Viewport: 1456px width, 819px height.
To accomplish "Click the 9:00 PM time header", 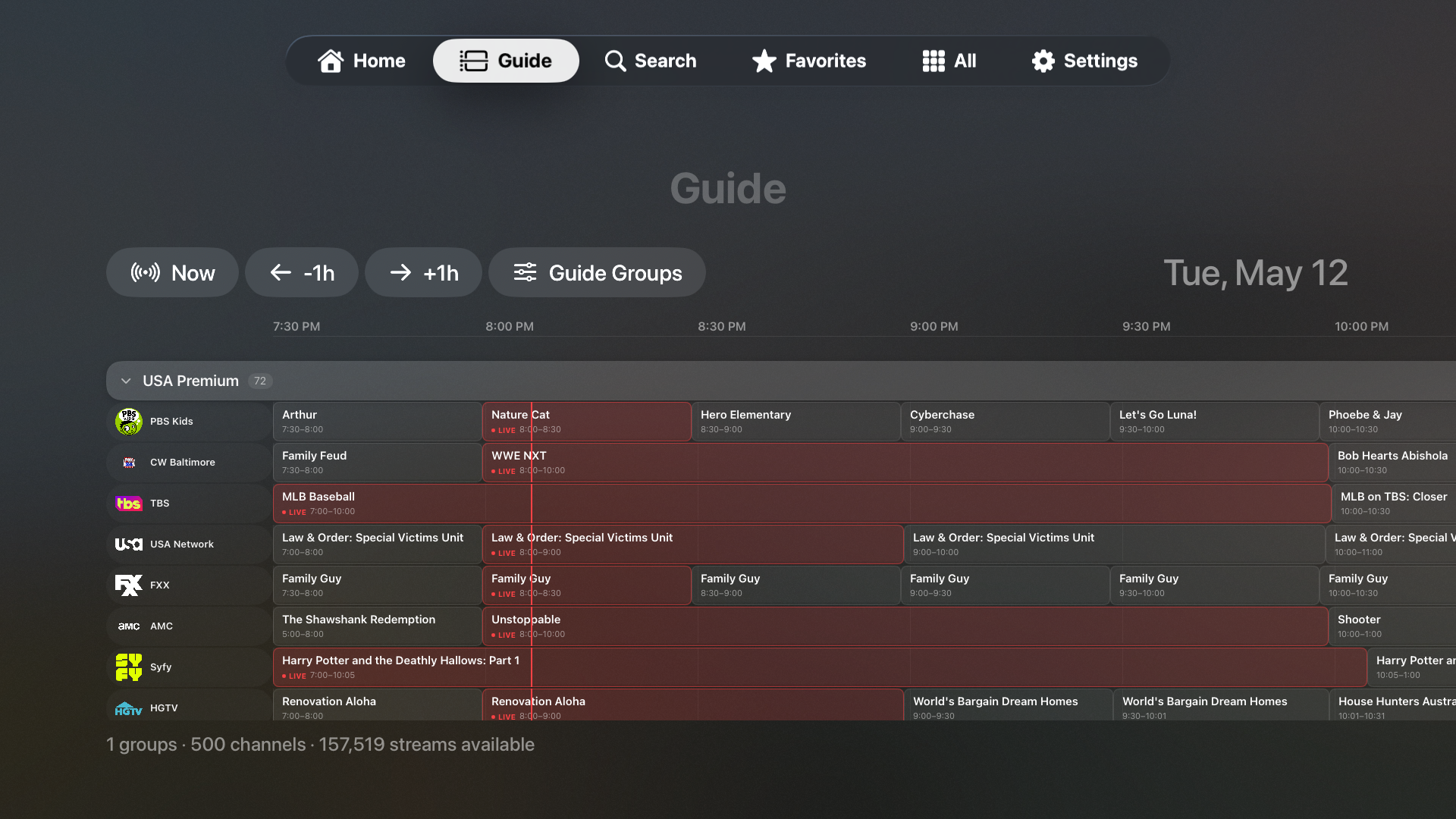I will coord(934,327).
